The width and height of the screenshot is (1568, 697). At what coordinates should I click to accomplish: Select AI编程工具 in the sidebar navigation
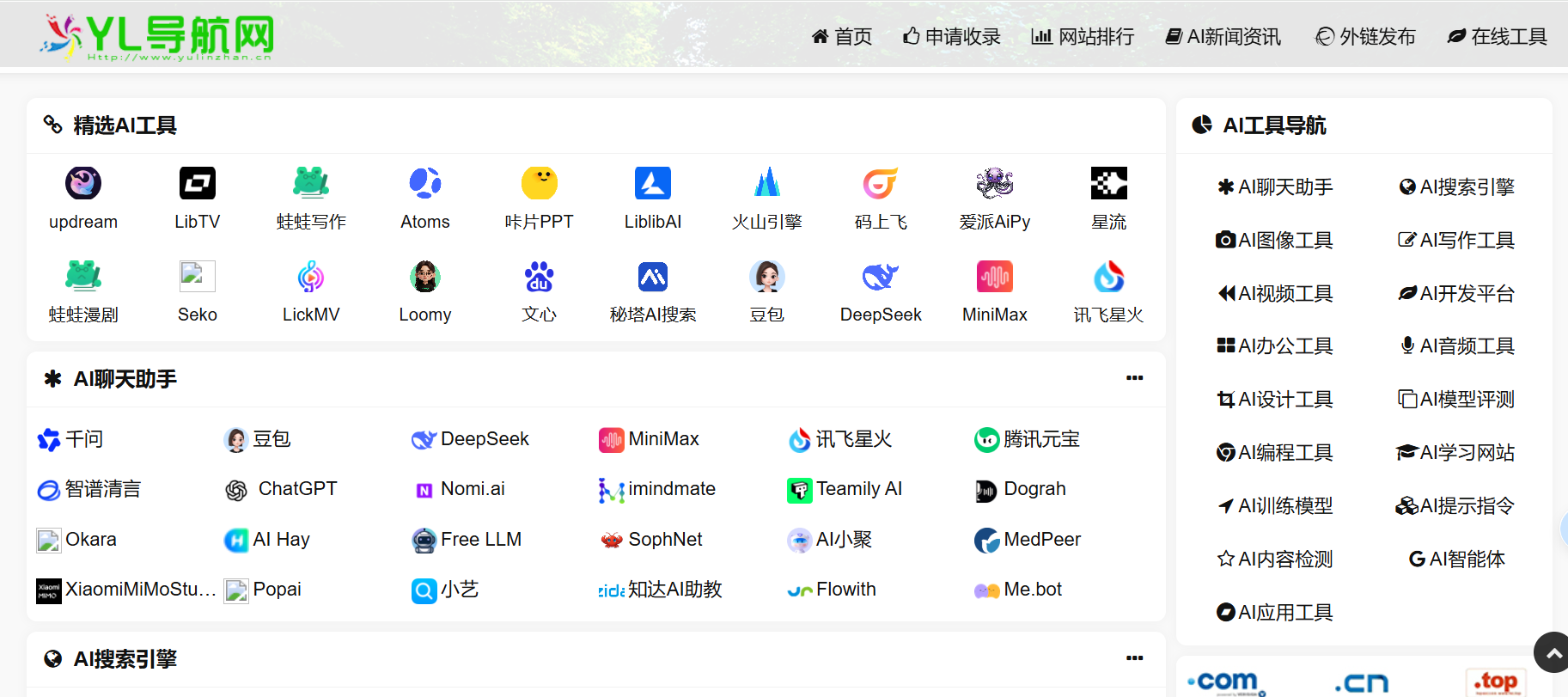click(1275, 452)
